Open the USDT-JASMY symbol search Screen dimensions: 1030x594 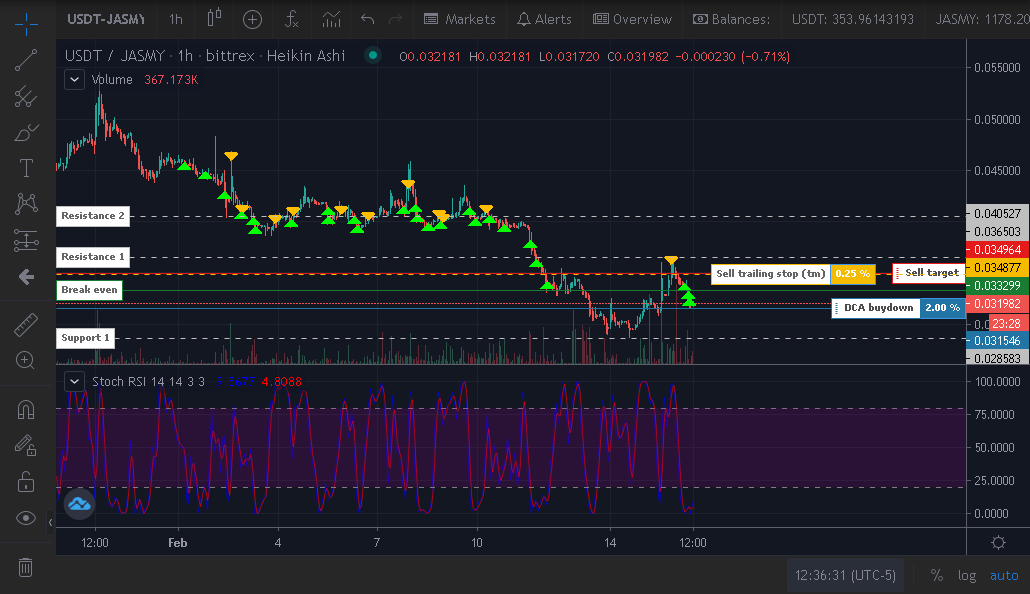106,19
